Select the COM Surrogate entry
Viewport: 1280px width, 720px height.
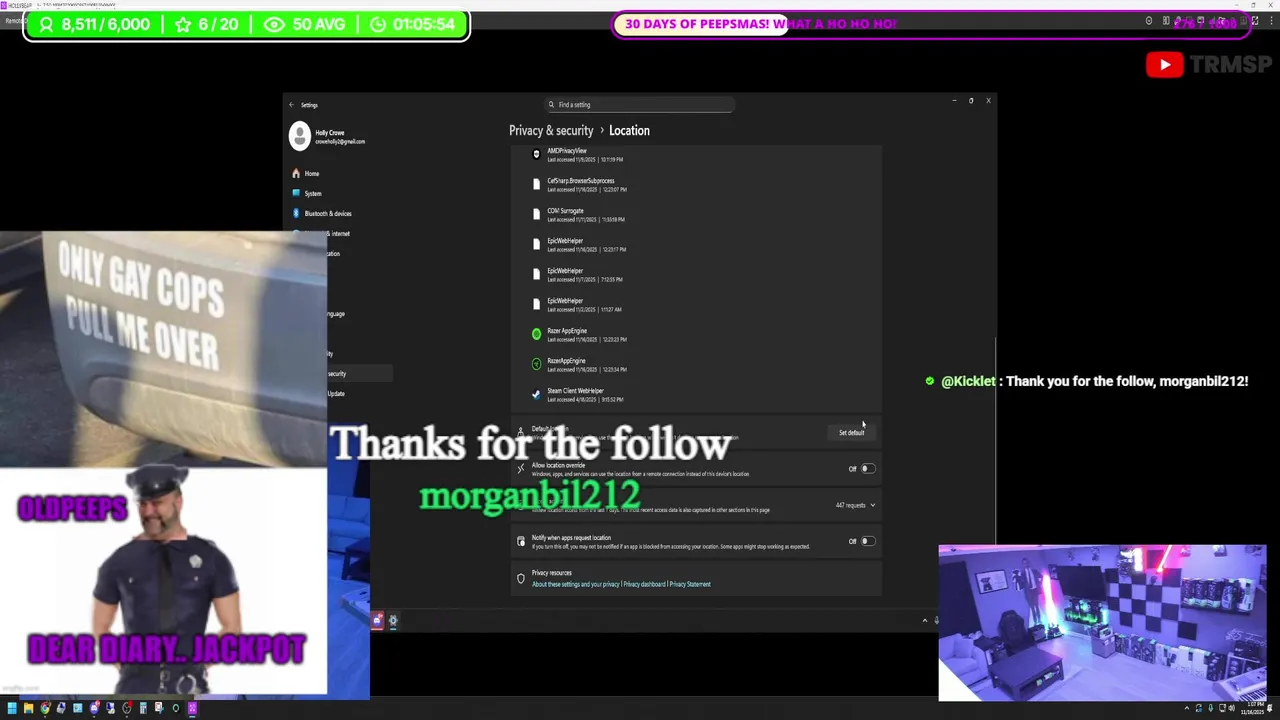[695, 214]
